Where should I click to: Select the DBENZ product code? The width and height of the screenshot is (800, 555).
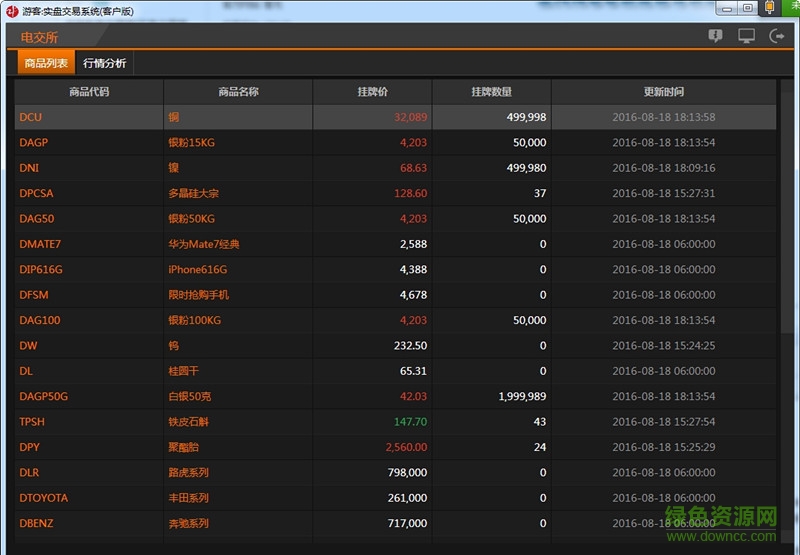tap(36, 523)
